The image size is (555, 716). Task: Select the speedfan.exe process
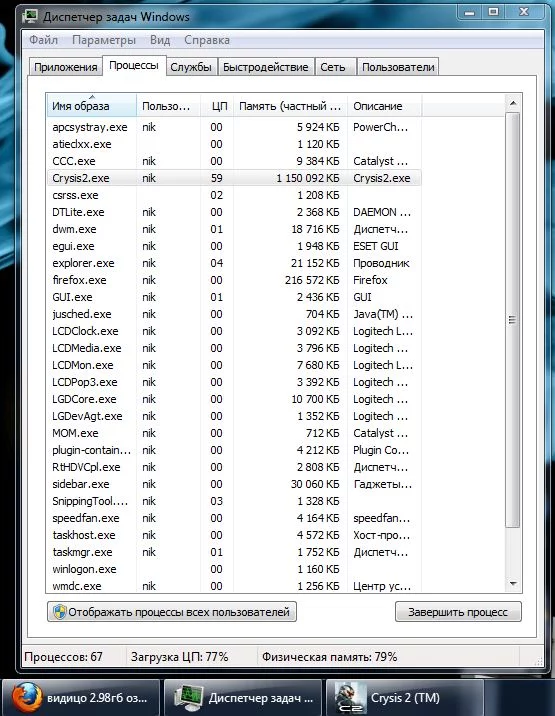coord(234,518)
